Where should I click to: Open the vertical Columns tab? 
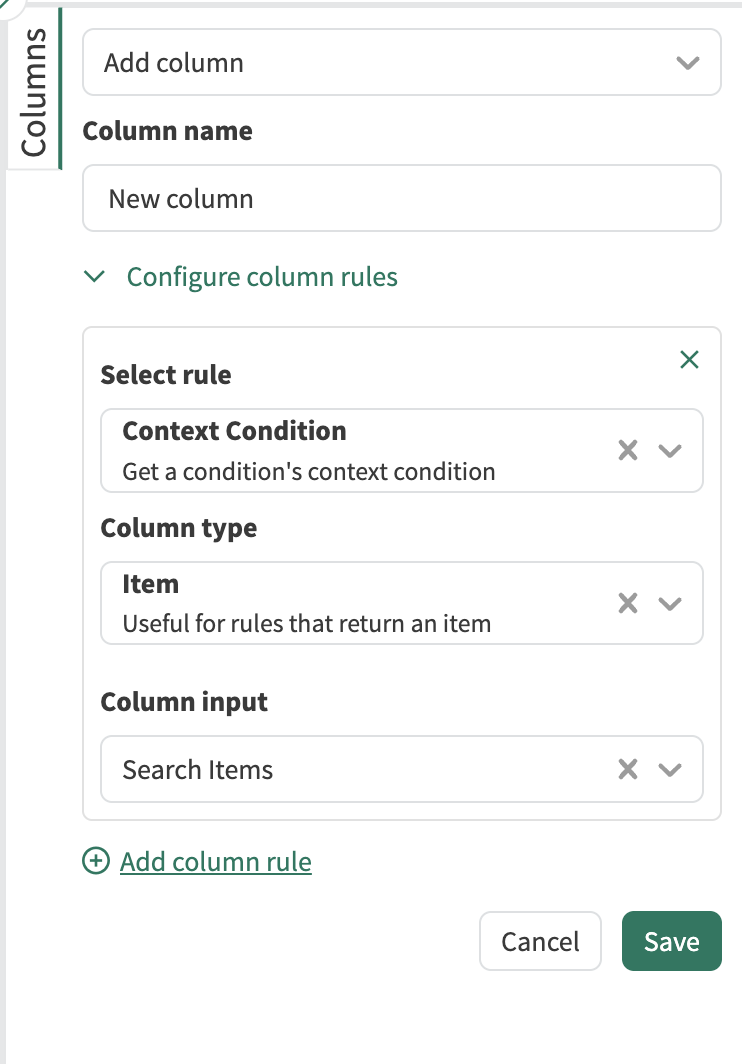(34, 92)
